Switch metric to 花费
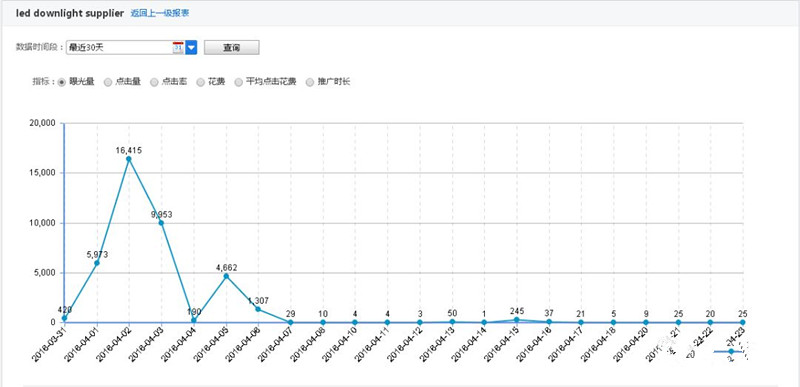The height and width of the screenshot is (387, 800). coord(201,82)
